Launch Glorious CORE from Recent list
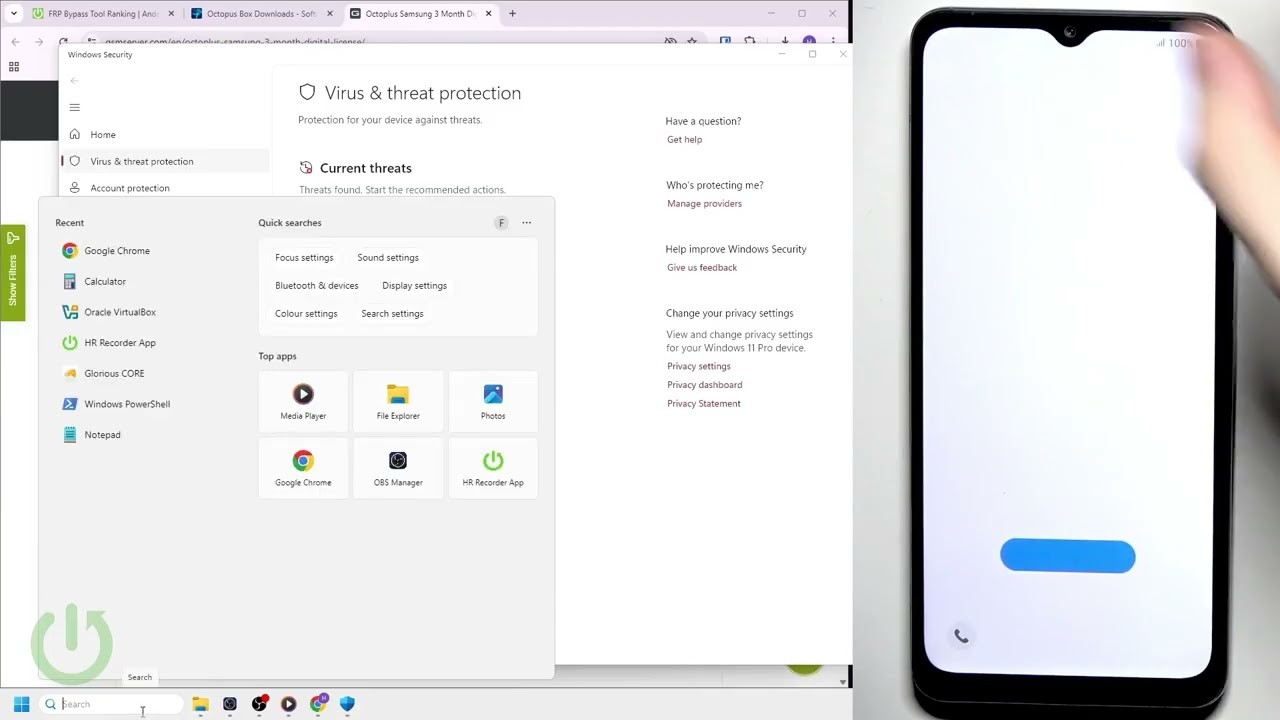 (x=103, y=374)
